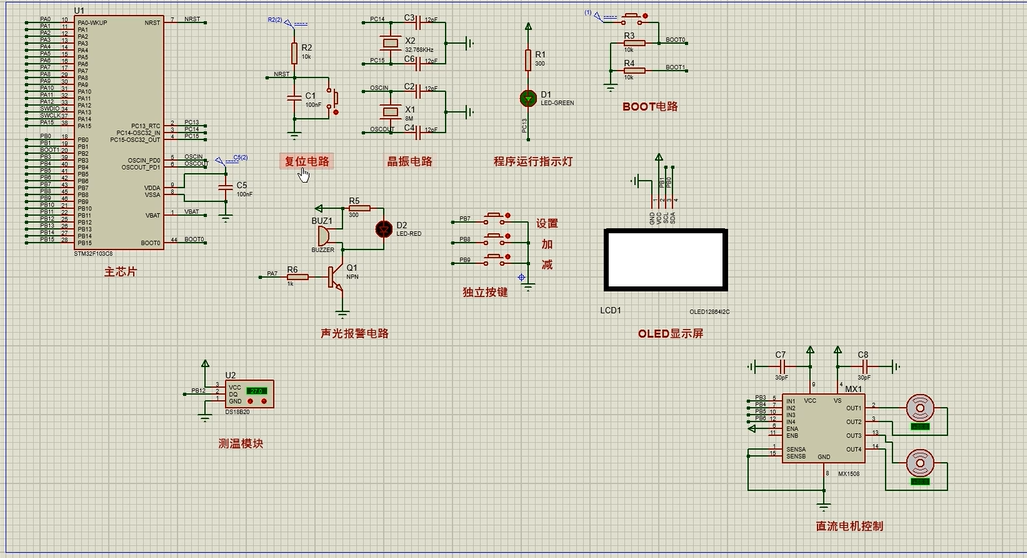Toggle the BOOT circuit switch above R3
1027x558 pixels.
click(x=634, y=16)
